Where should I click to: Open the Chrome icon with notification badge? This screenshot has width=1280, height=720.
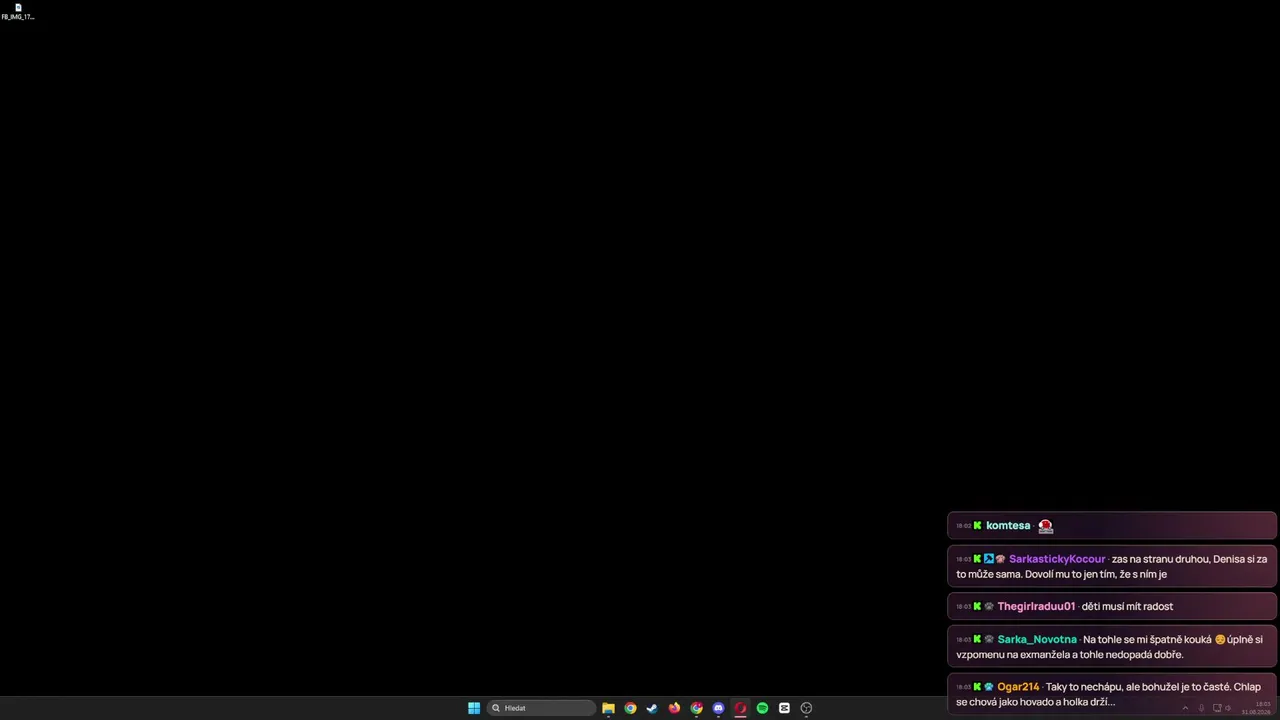[x=696, y=708]
